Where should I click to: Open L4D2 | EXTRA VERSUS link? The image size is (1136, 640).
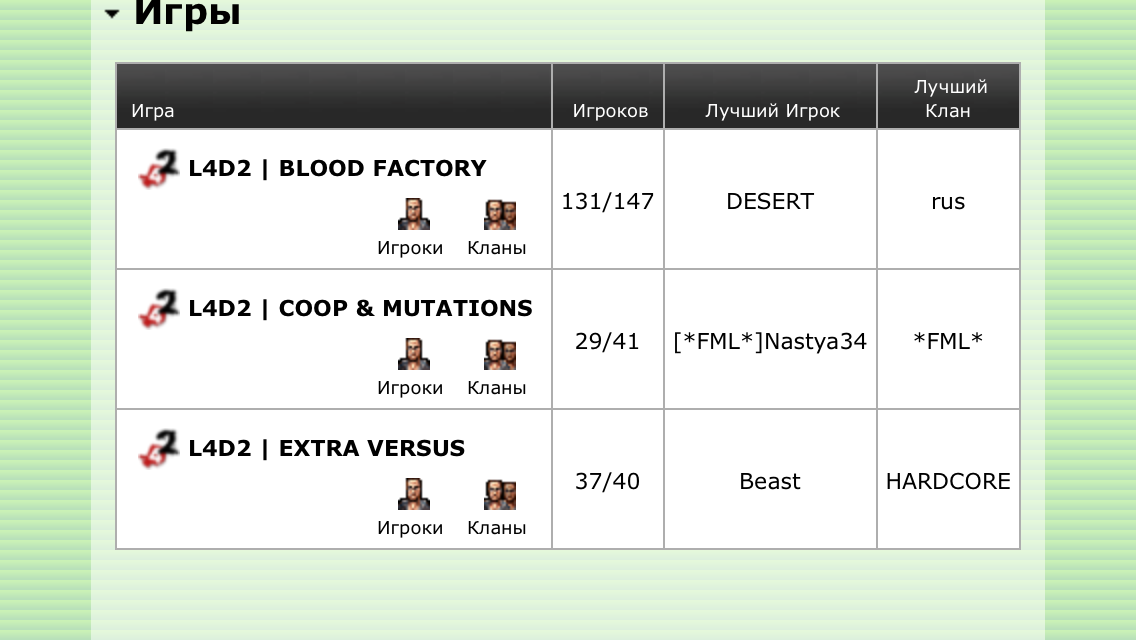pos(326,448)
